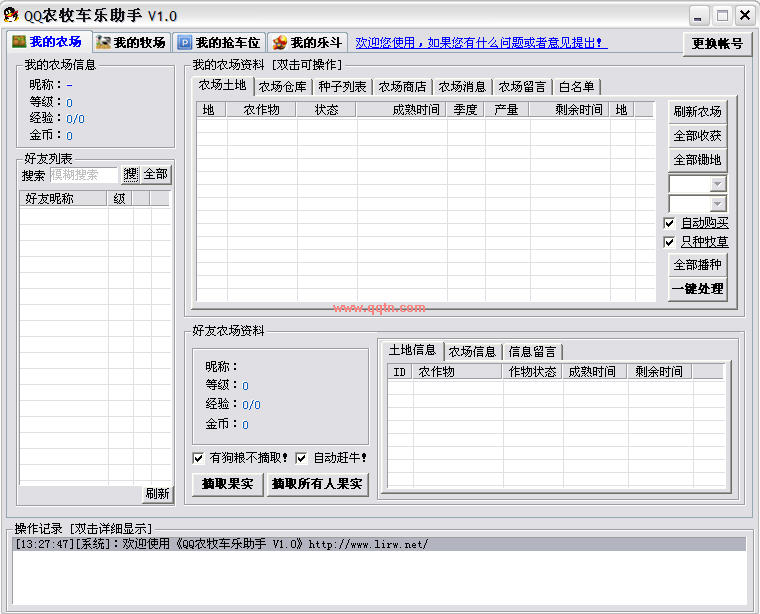Screen dimensions: 760x614
Task: Click the 农作物 column header in farm table
Action: (261, 110)
